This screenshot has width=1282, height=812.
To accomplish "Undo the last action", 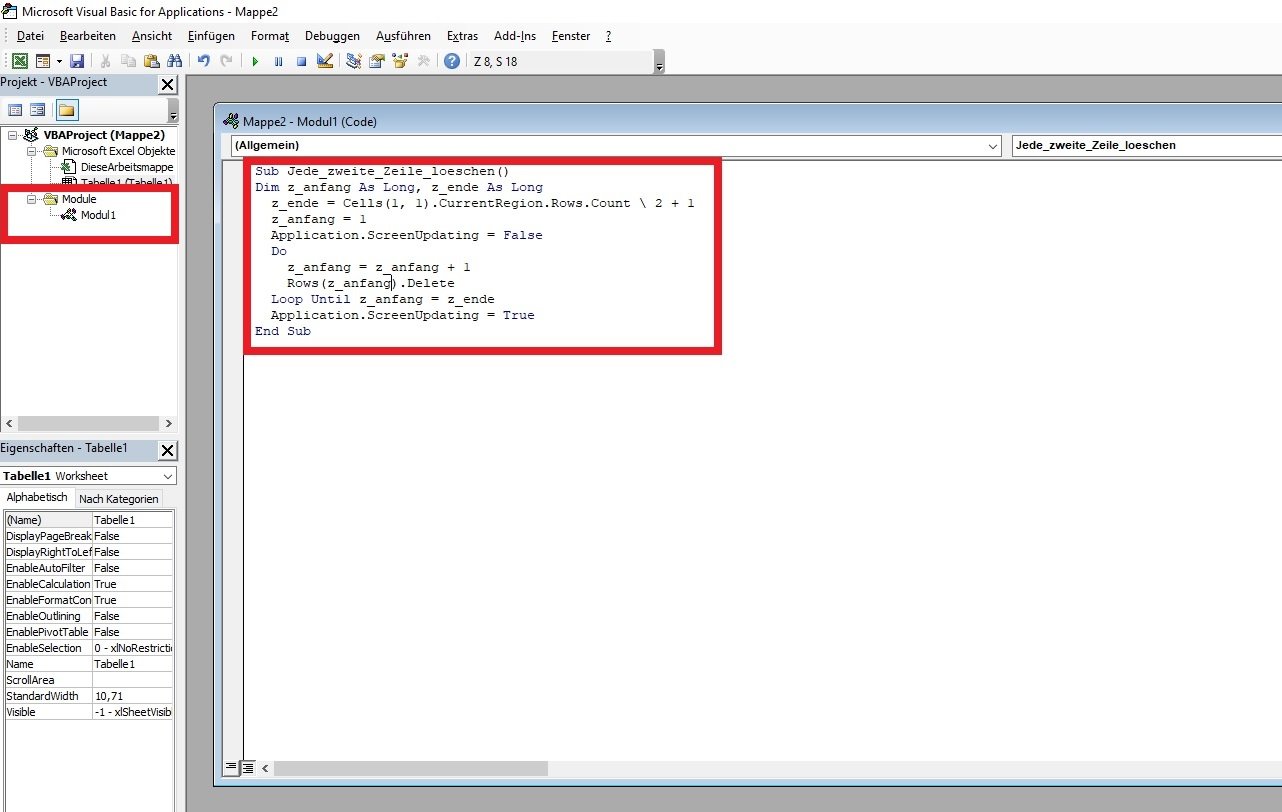I will click(203, 61).
